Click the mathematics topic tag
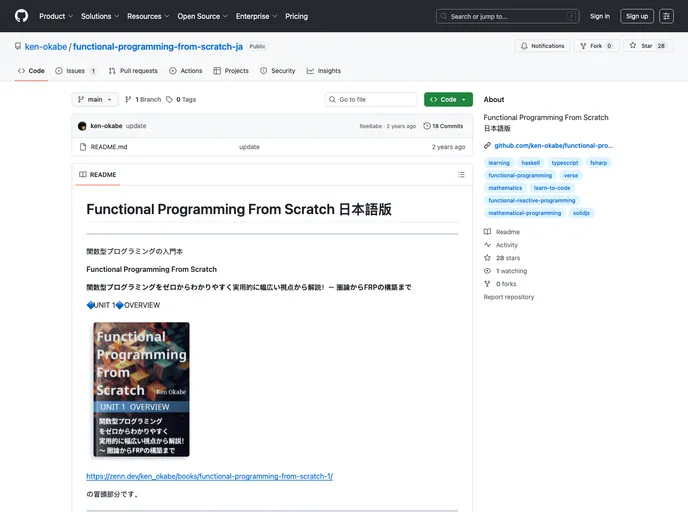This screenshot has width=688, height=512. point(505,188)
